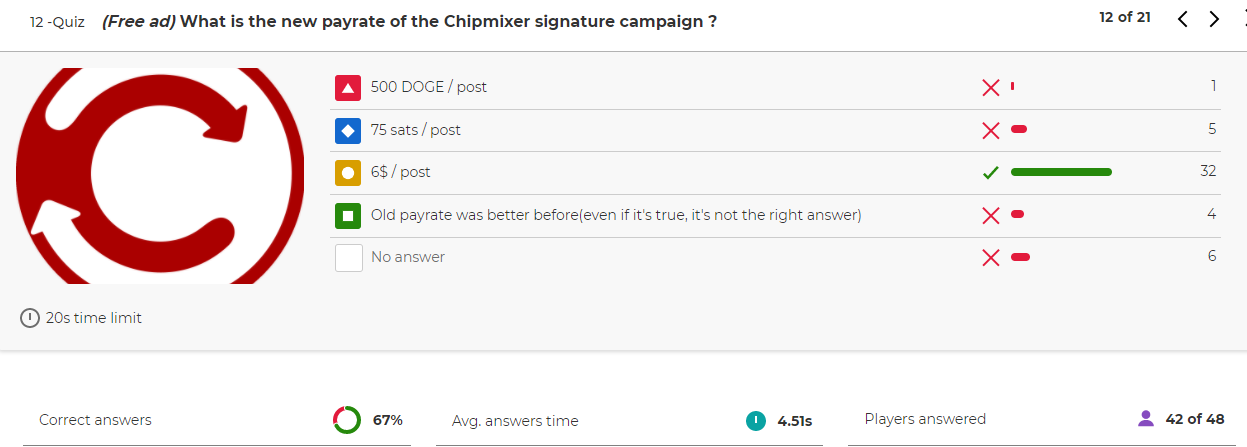
Task: Open the Chipmixer logo image
Action: [x=160, y=176]
